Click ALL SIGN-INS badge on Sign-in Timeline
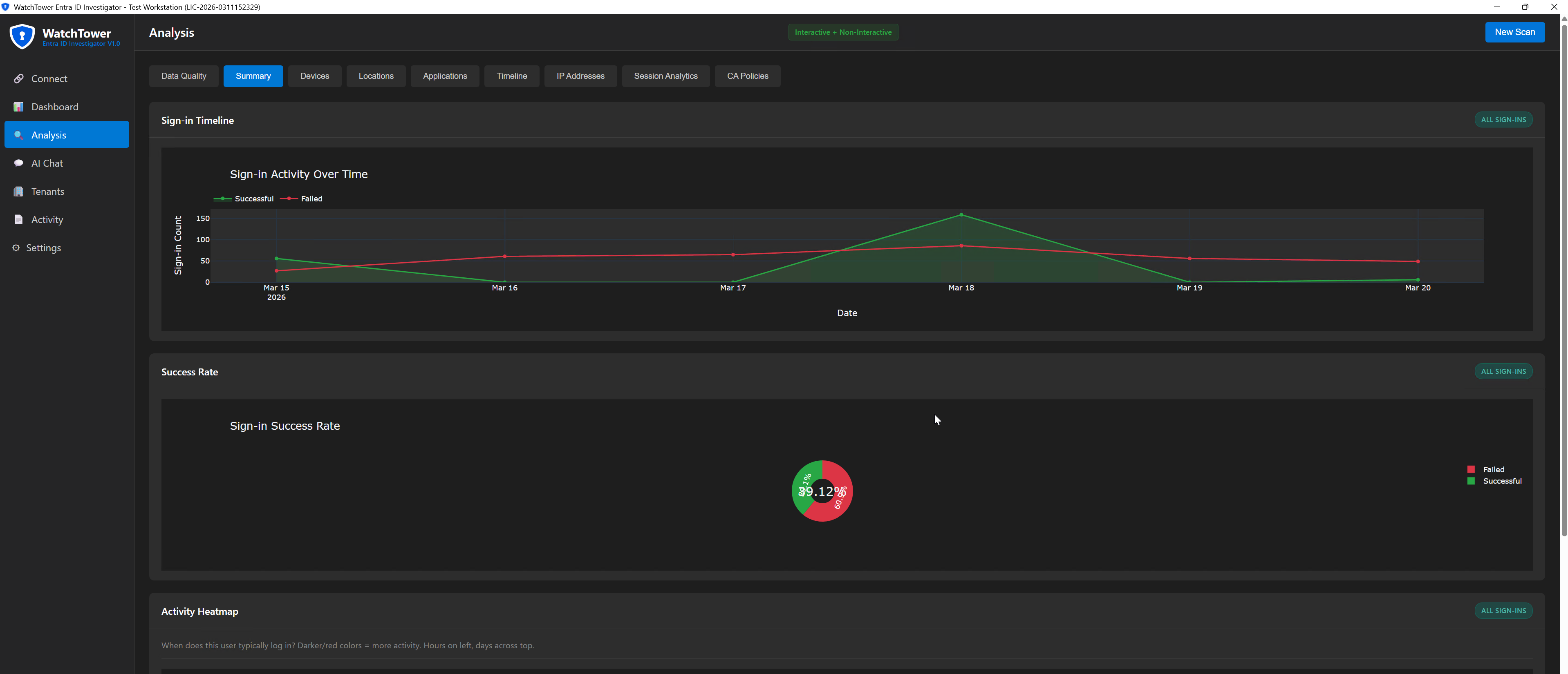 pos(1503,119)
